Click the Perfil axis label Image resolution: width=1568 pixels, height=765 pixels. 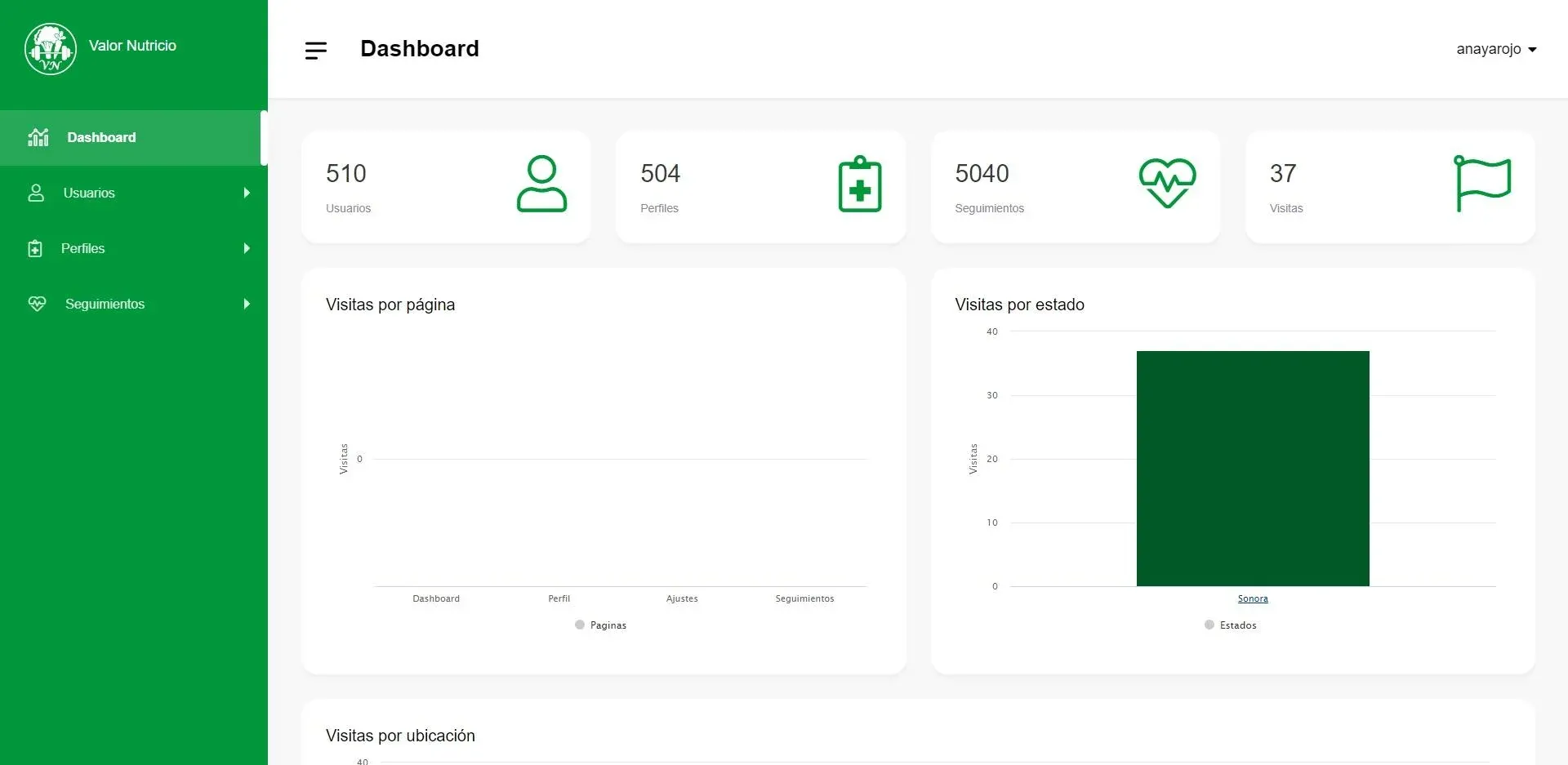point(559,598)
